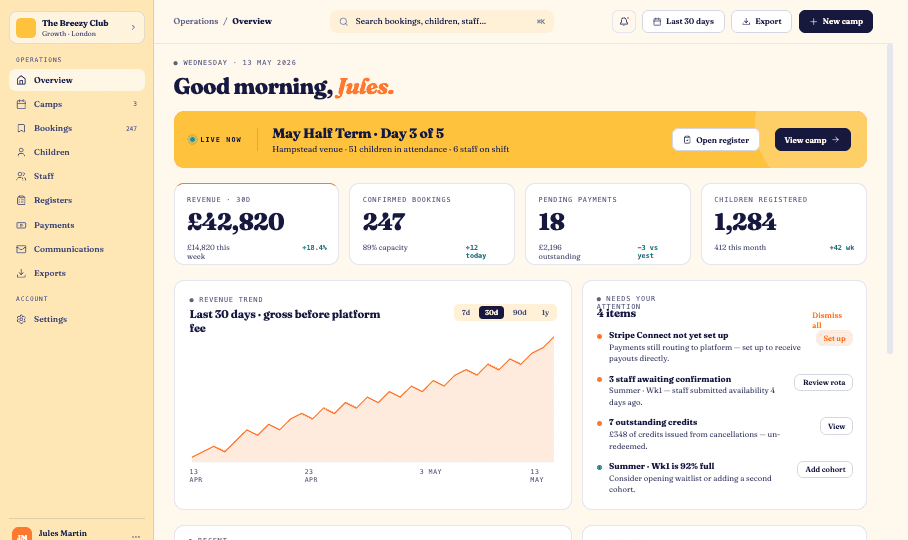Screen dimensions: 908x540
Task: Click 'Summer · Wk1 is 92% full' text
Action: [661, 466]
